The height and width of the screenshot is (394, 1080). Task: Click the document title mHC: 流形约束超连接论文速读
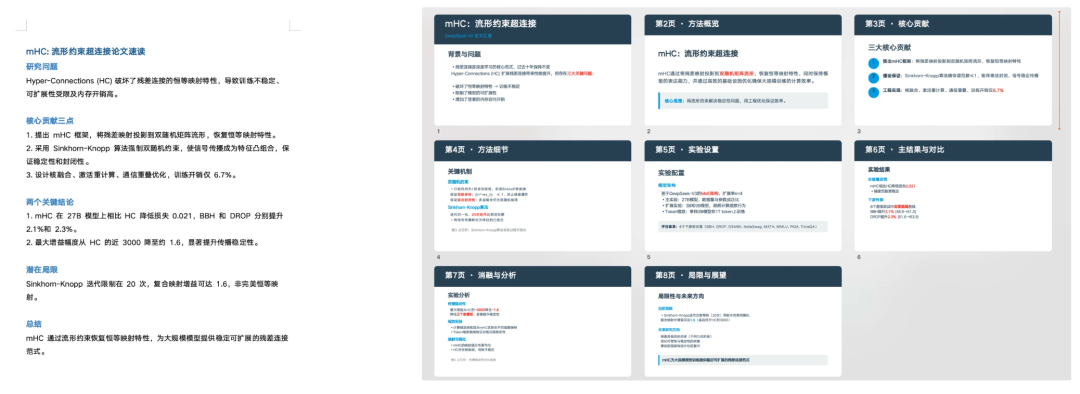(85, 52)
